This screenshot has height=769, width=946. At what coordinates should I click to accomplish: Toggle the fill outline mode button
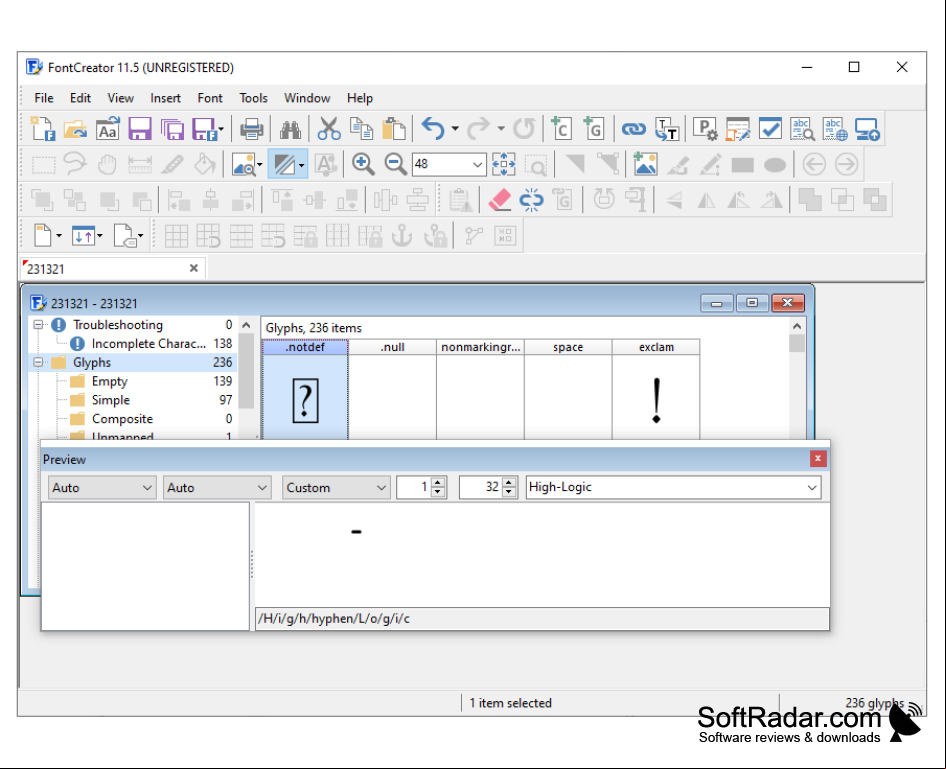tap(284, 164)
